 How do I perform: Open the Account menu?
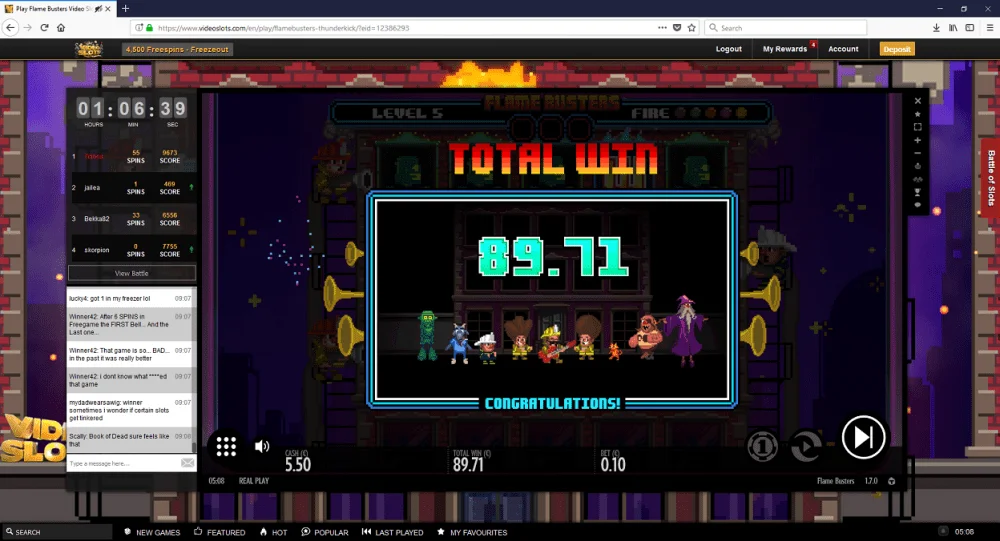tap(843, 49)
